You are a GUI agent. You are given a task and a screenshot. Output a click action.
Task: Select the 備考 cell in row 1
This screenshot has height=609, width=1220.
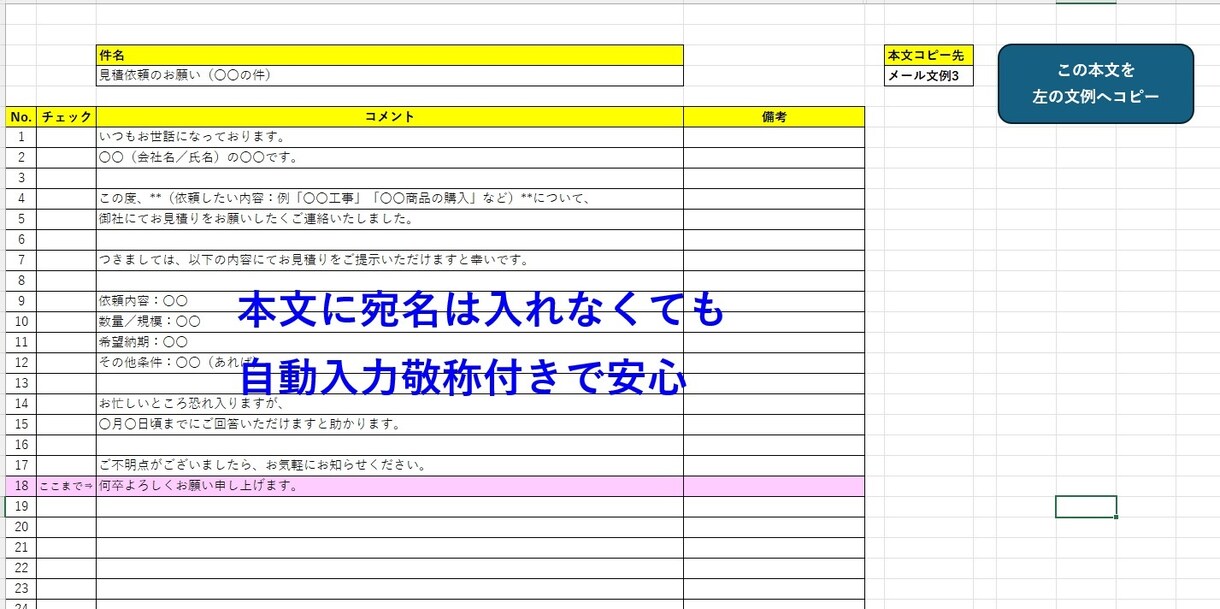[774, 137]
